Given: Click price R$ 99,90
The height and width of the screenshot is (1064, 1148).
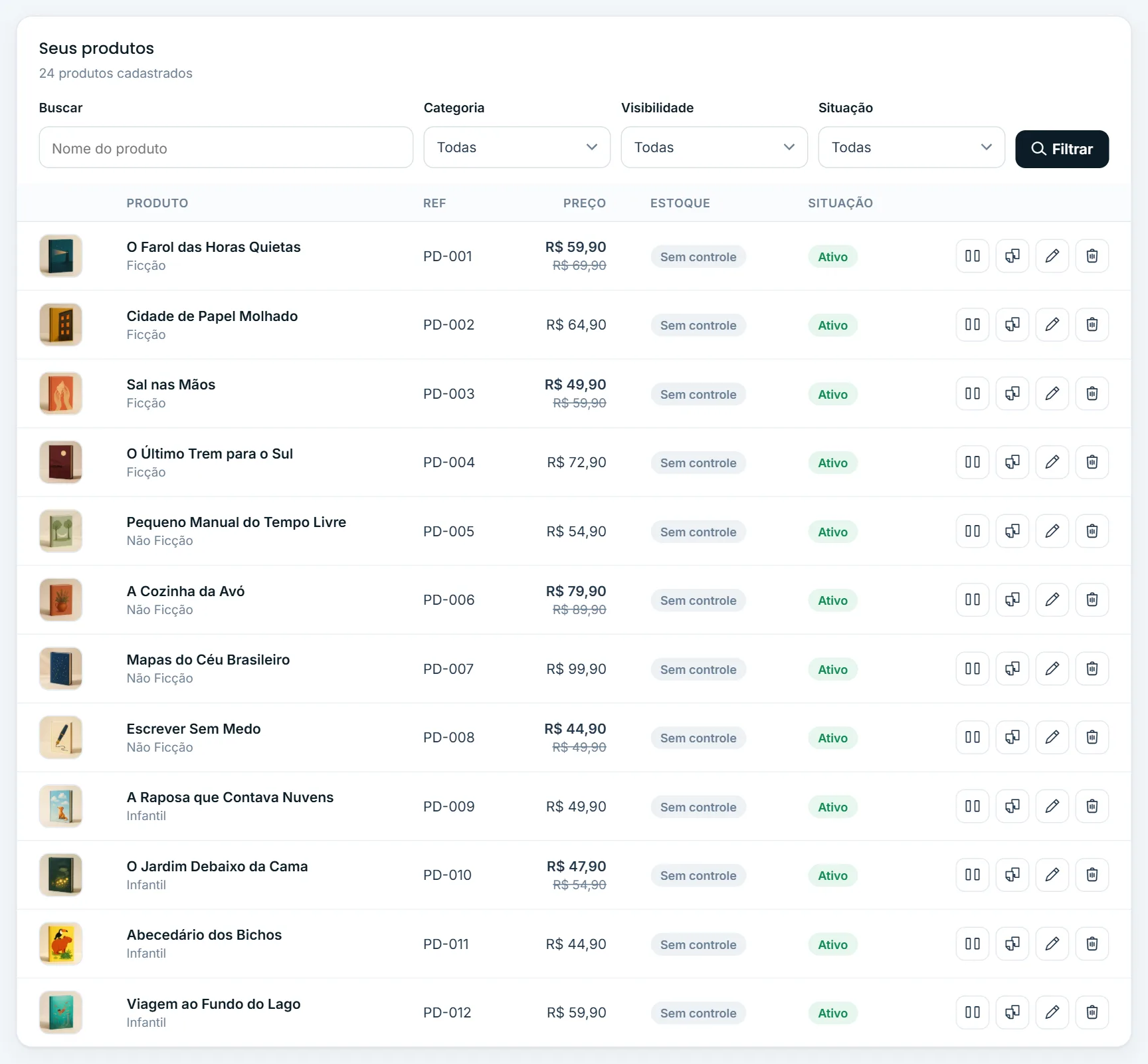Looking at the screenshot, I should coord(576,669).
